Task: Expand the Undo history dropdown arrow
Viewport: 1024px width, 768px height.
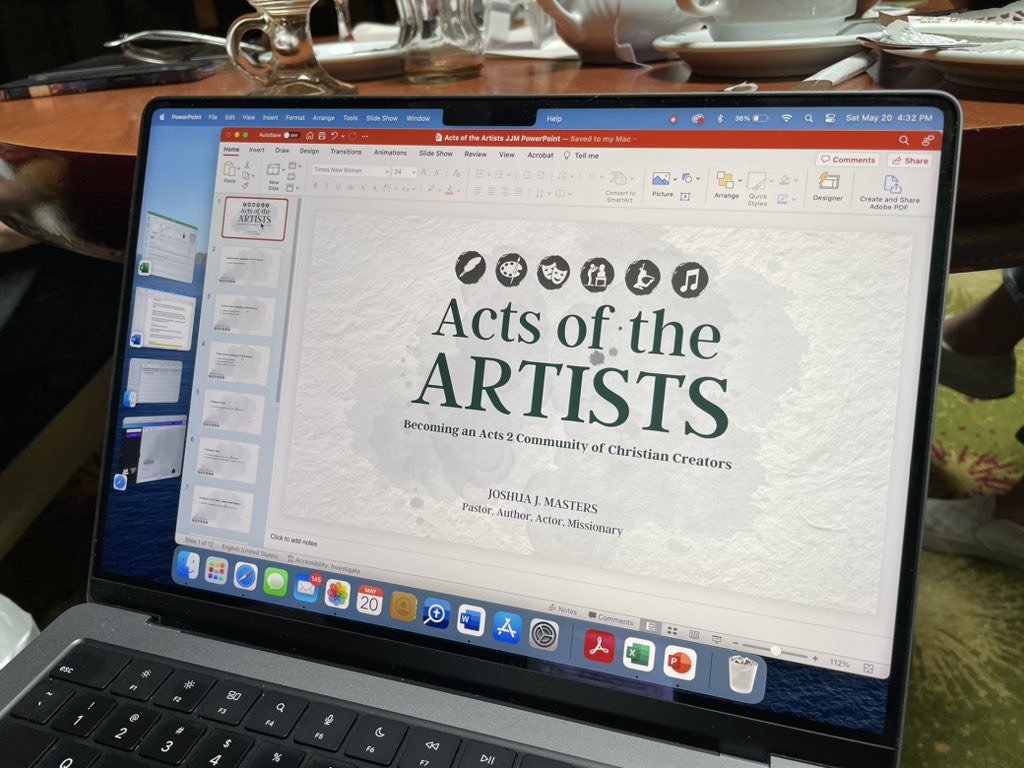Action: pyautogui.click(x=344, y=136)
